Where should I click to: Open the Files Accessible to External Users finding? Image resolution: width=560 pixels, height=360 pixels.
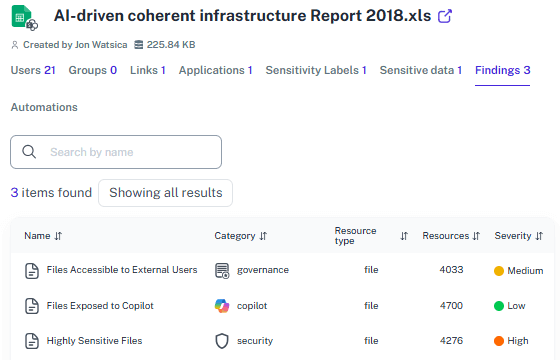click(122, 270)
